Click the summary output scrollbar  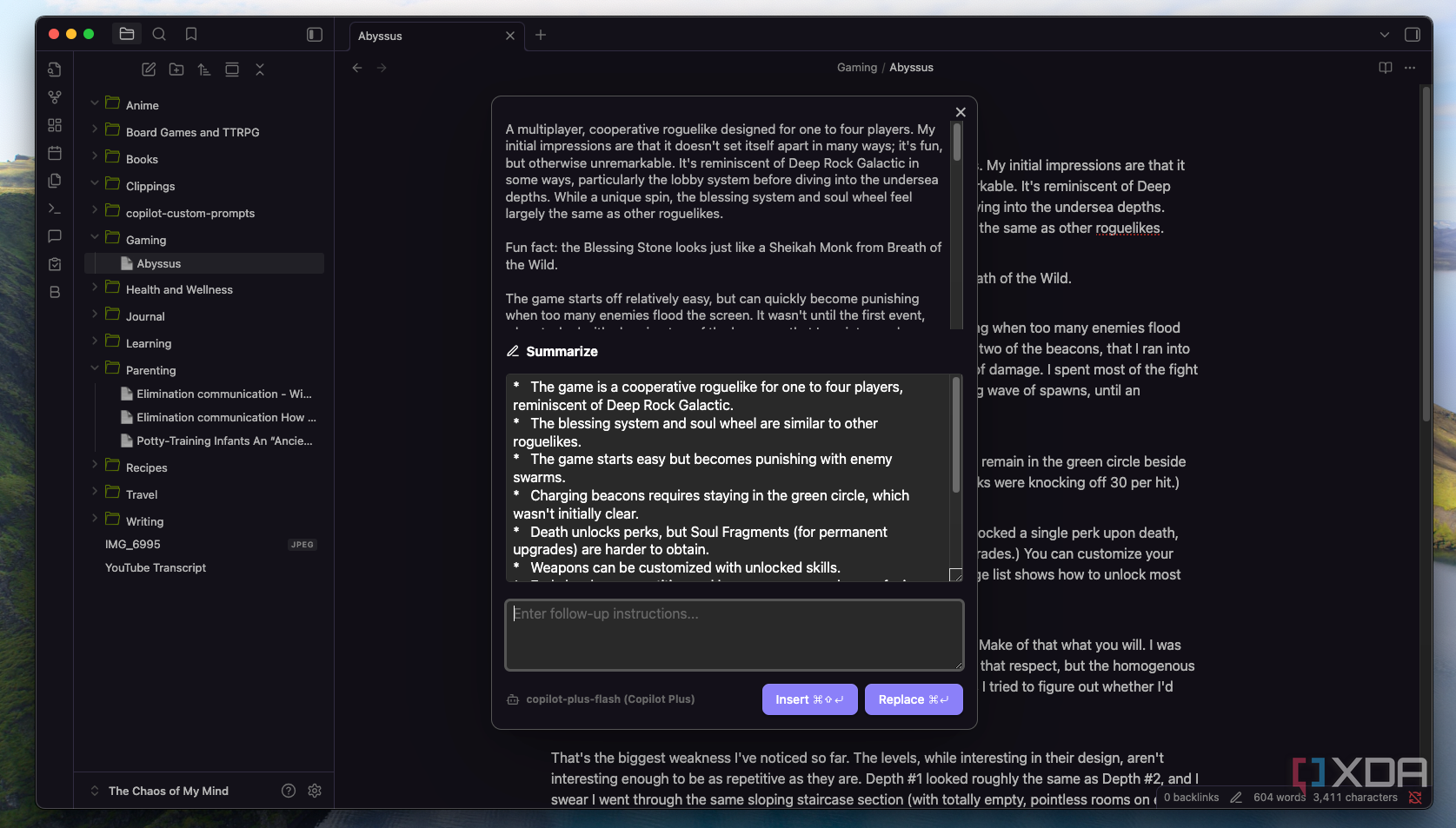pyautogui.click(x=956, y=435)
